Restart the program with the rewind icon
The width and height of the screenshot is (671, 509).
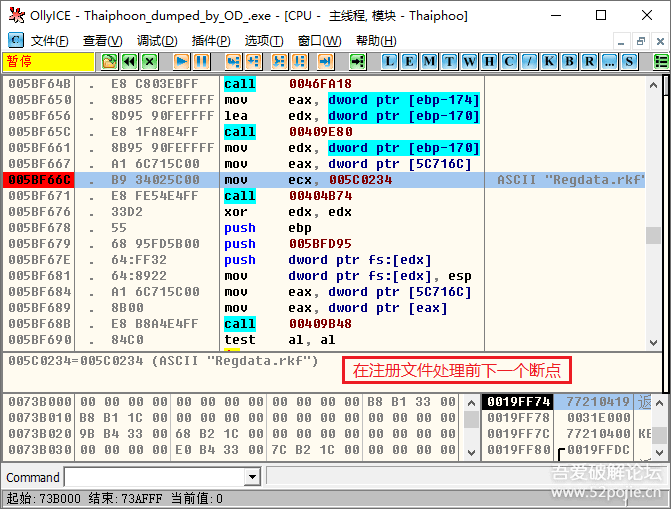coord(128,61)
